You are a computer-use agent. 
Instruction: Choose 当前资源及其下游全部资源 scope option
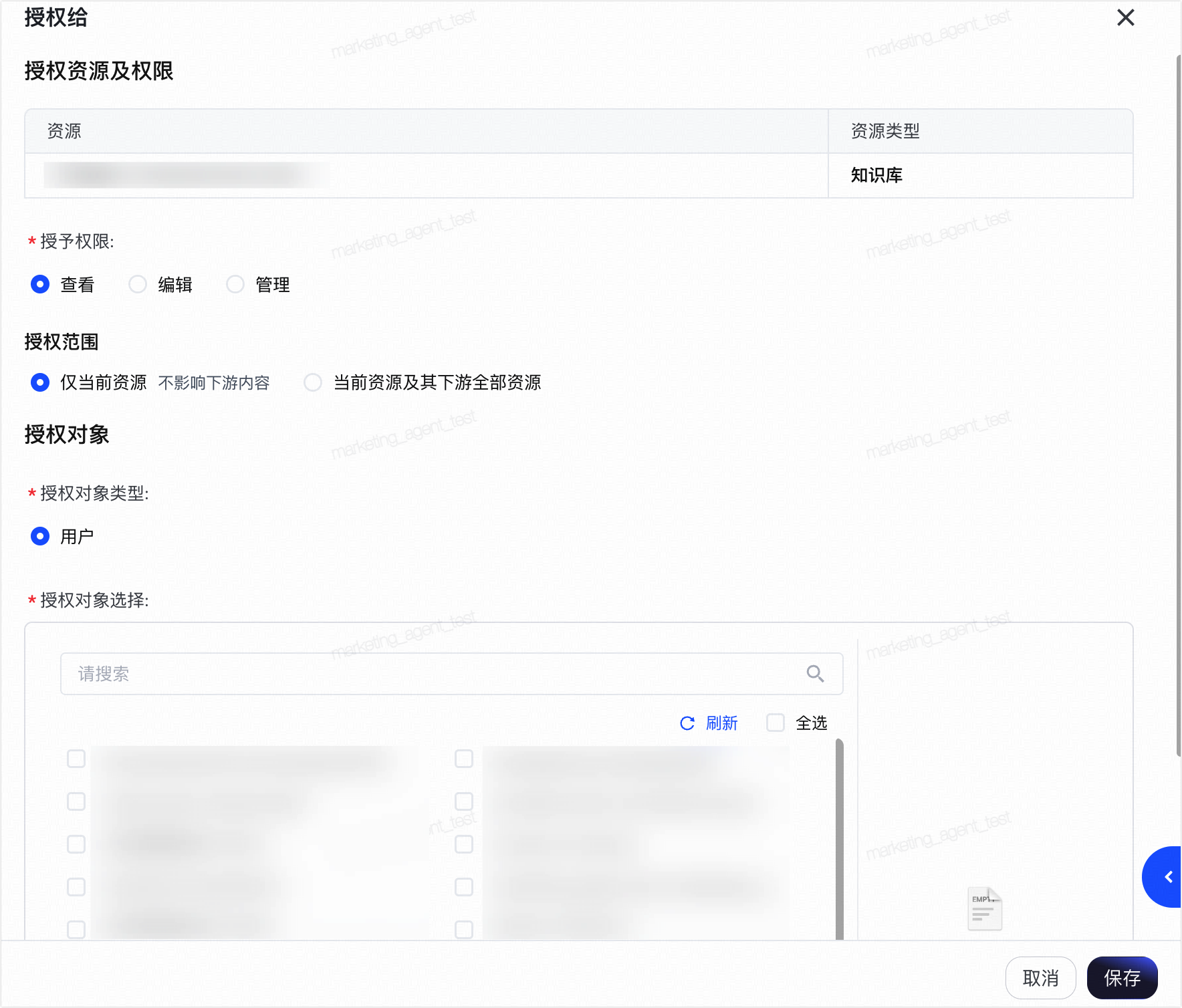point(313,382)
